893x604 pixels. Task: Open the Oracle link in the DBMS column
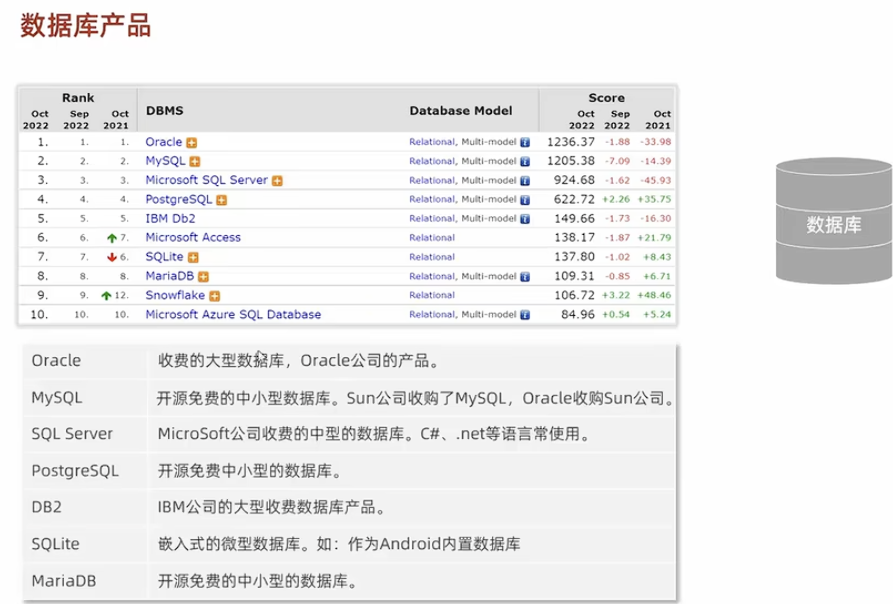click(163, 142)
